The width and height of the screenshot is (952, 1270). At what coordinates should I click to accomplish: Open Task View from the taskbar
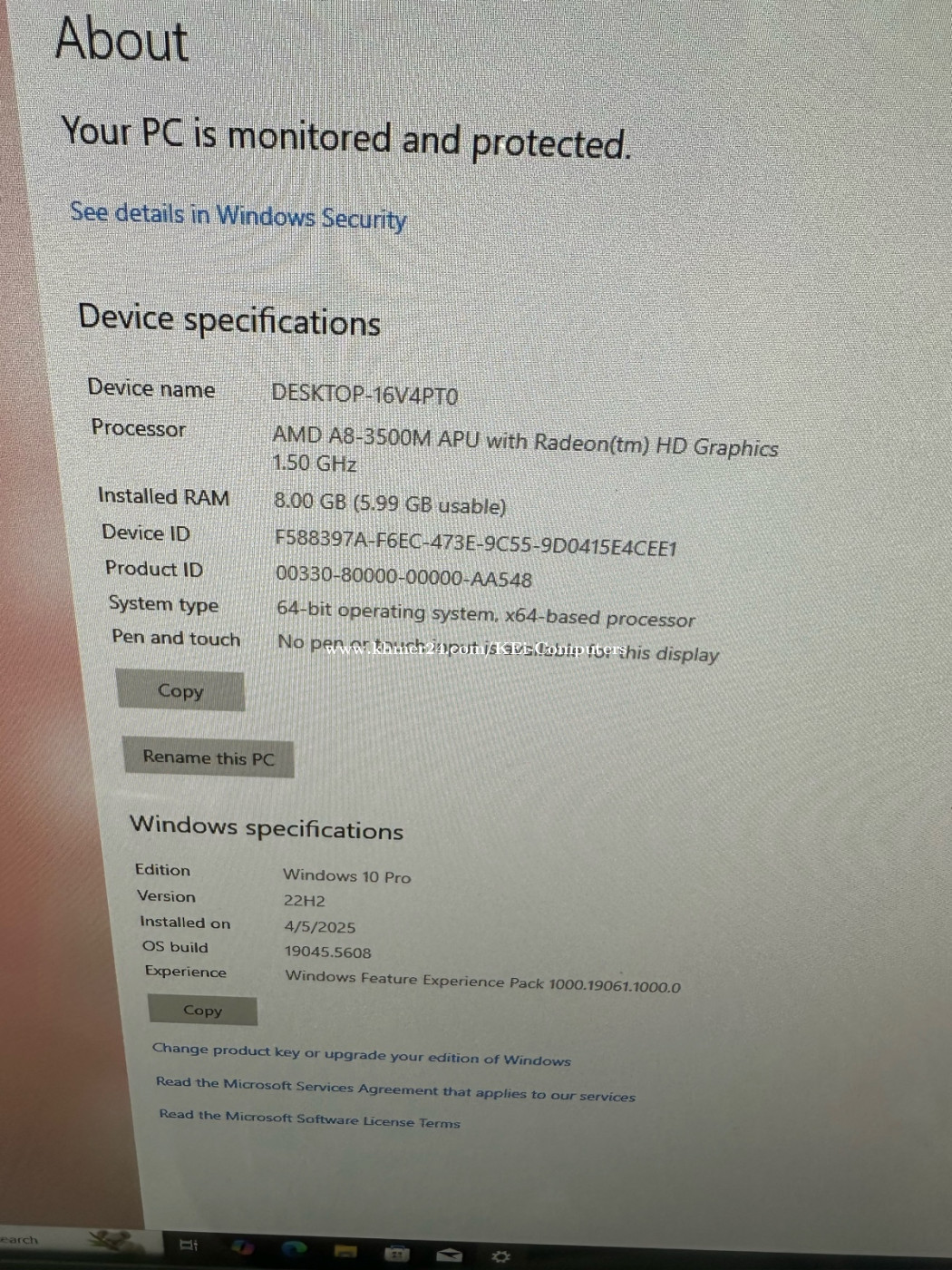(x=189, y=1245)
